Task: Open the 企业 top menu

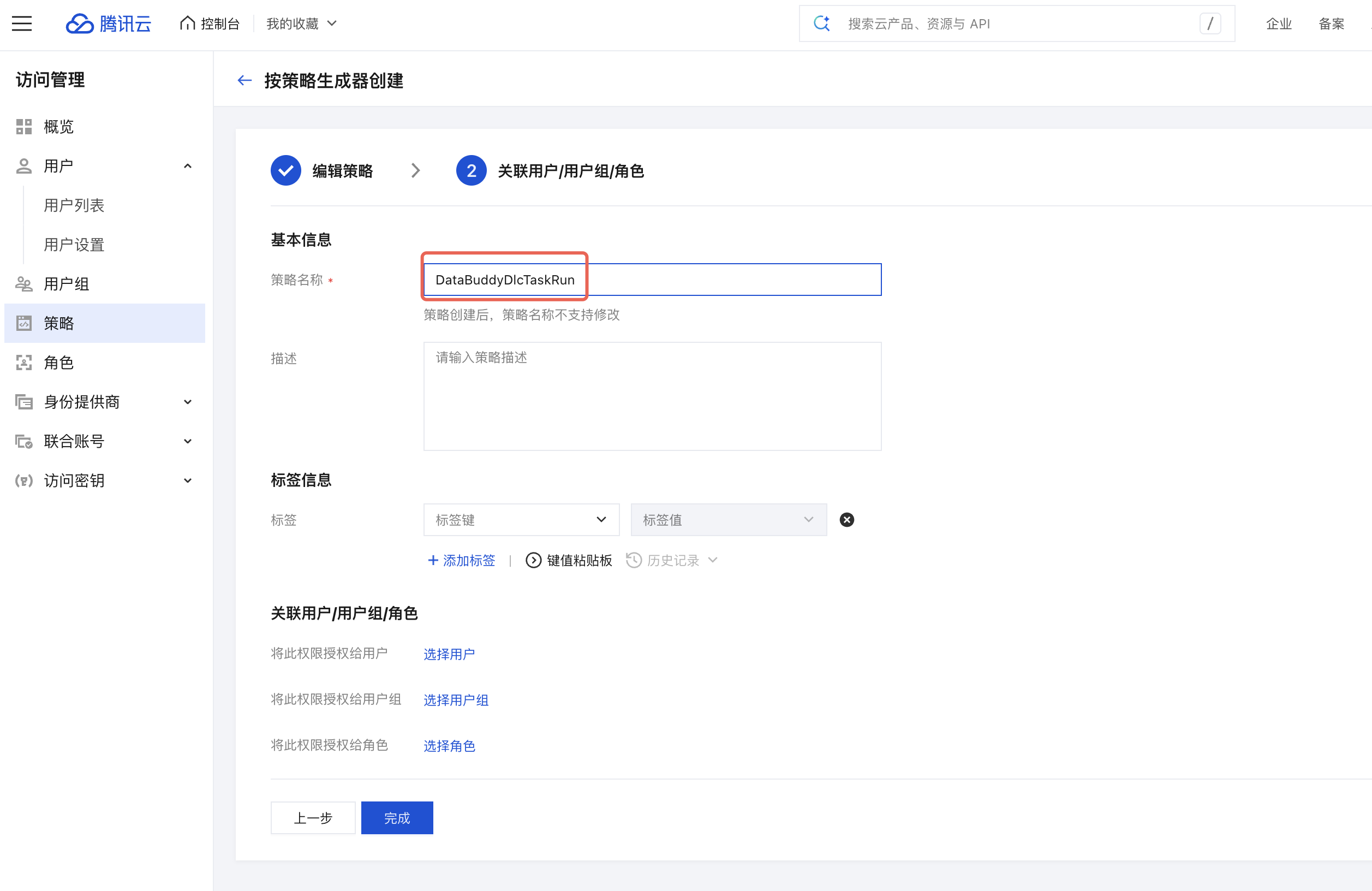Action: click(1279, 23)
